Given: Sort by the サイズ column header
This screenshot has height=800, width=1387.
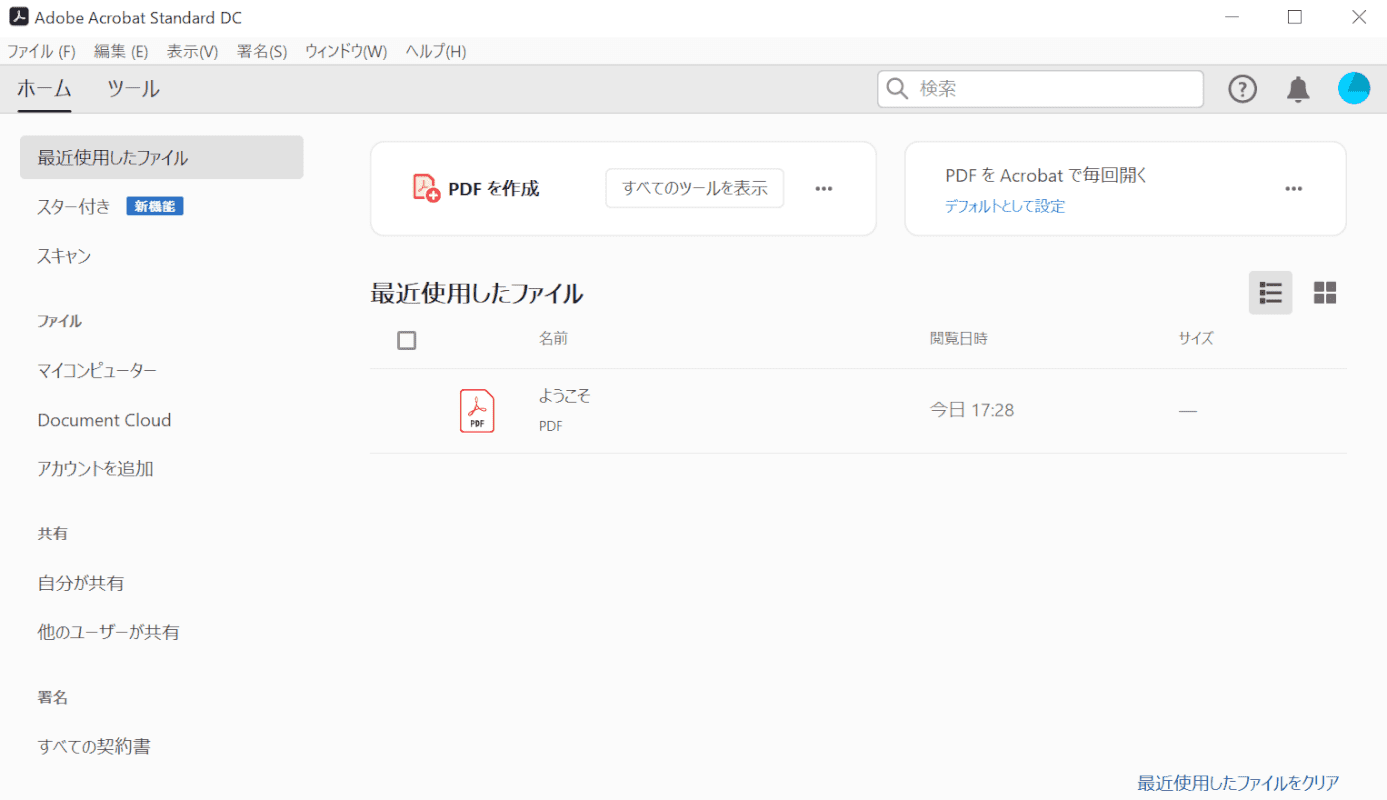Looking at the screenshot, I should tap(1195, 338).
